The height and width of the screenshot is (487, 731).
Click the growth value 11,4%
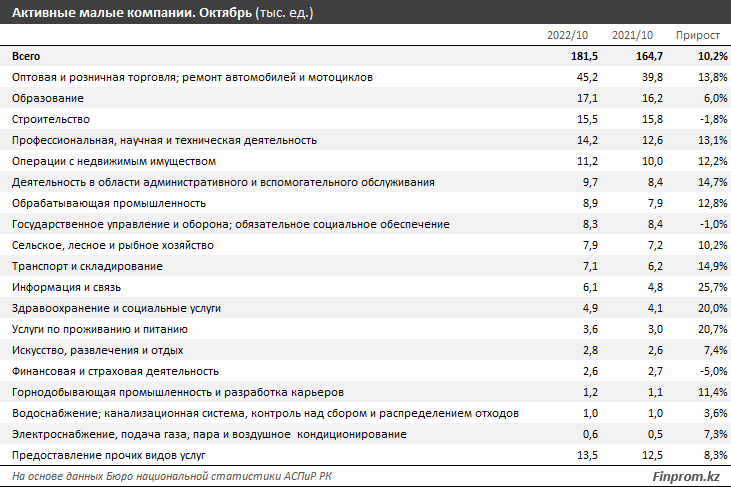pos(712,392)
